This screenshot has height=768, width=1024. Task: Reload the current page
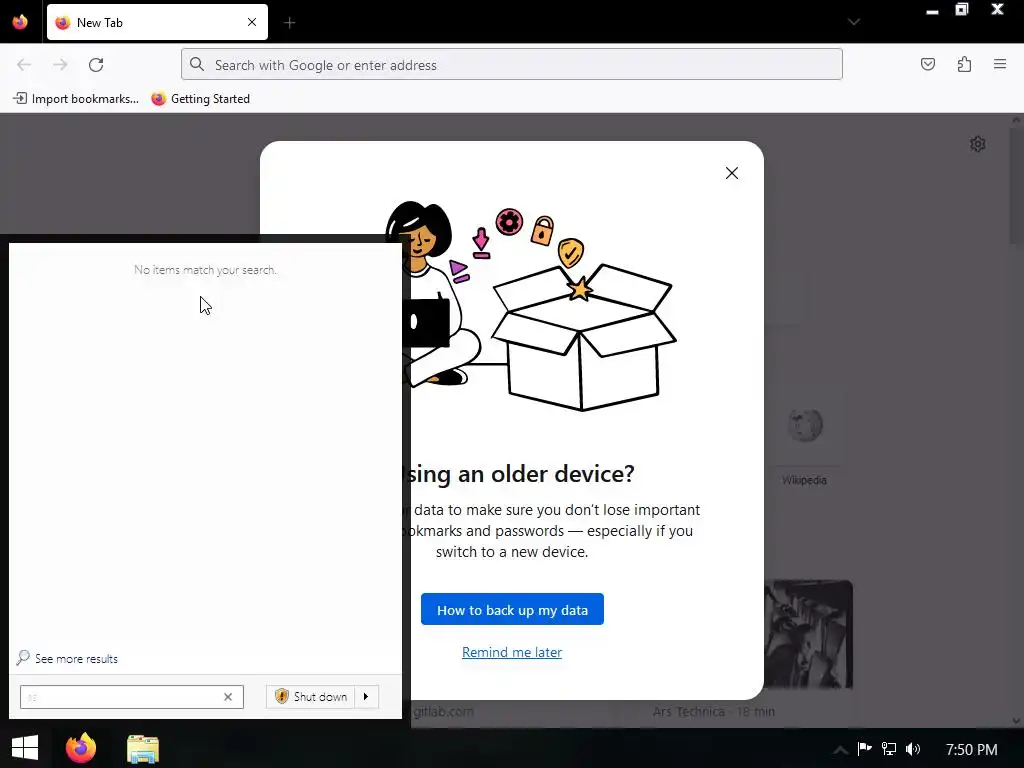(96, 65)
